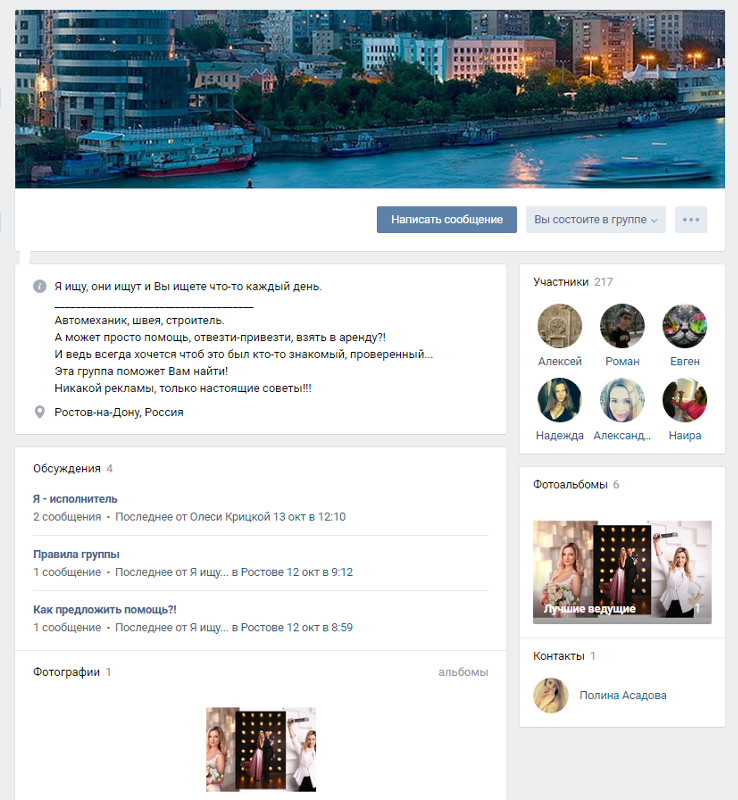Click the name link 'Наира'
Viewport: 738px width, 800px height.
click(684, 435)
